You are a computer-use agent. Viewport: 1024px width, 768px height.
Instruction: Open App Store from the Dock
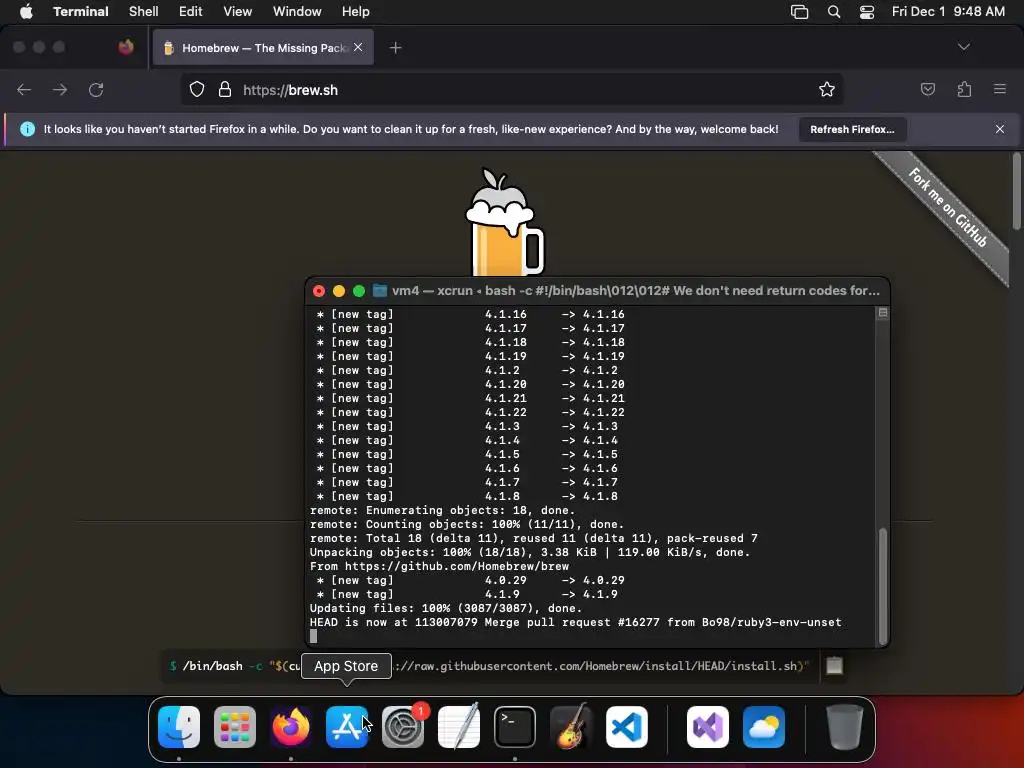(347, 727)
